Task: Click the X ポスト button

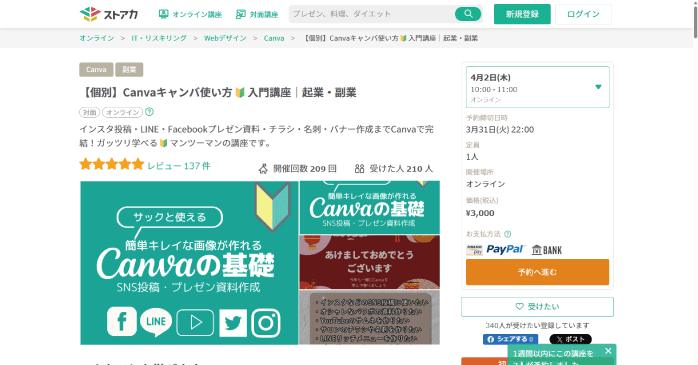Action: click(570, 339)
